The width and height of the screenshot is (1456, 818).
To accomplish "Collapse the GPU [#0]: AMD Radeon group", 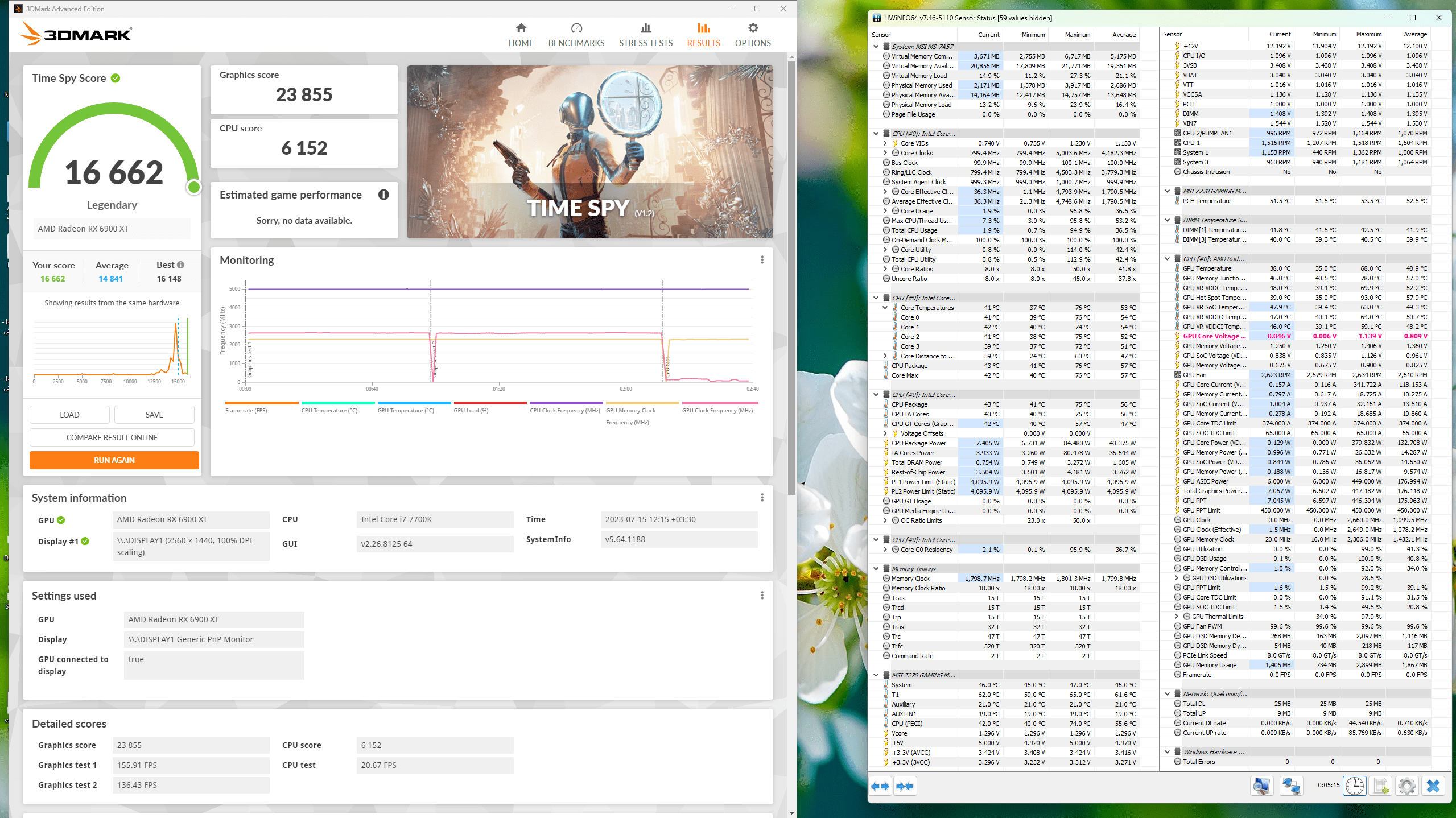I will tap(1167, 259).
